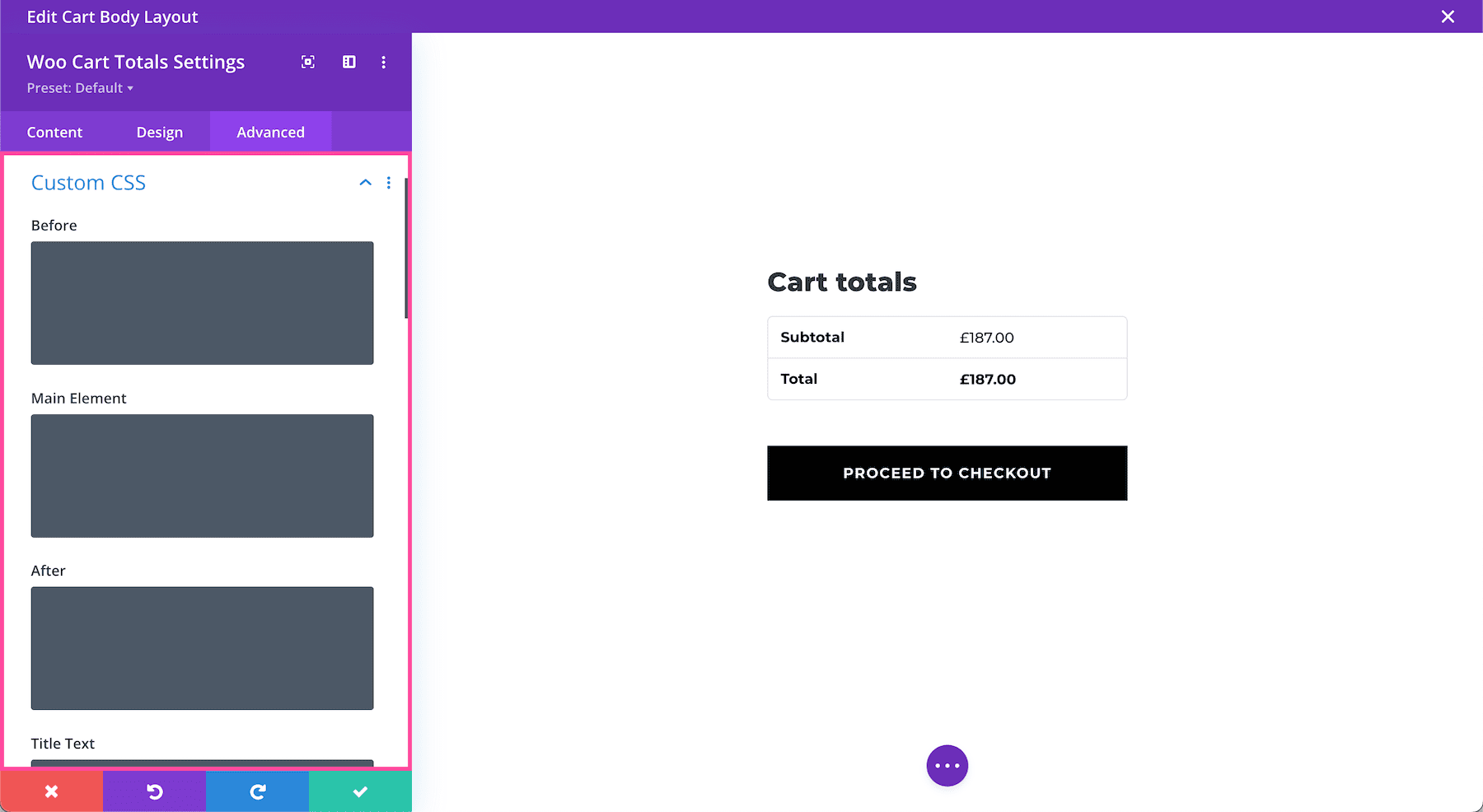Screen dimensions: 1483x812
Task: Open the Custom CSS section options menu
Action: (x=389, y=183)
